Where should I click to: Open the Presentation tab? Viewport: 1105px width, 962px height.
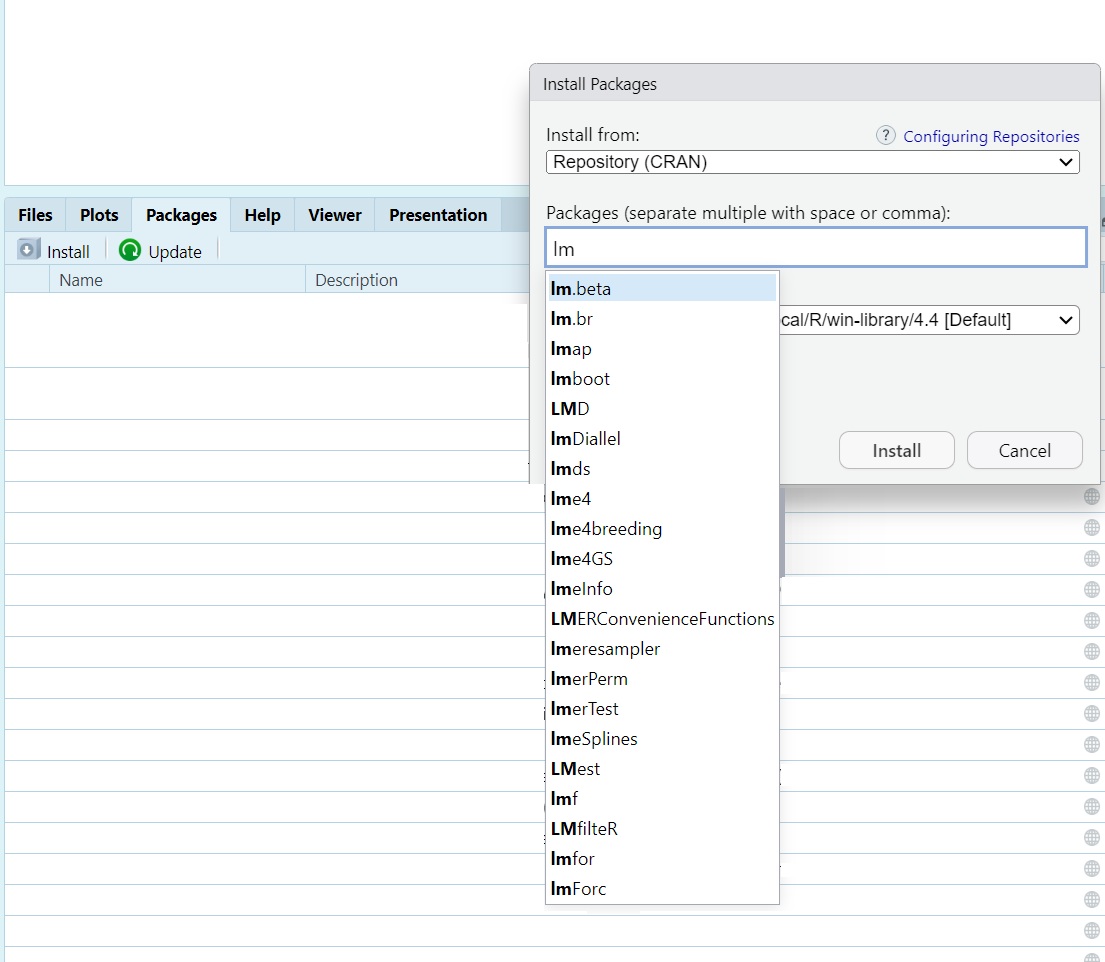(438, 215)
